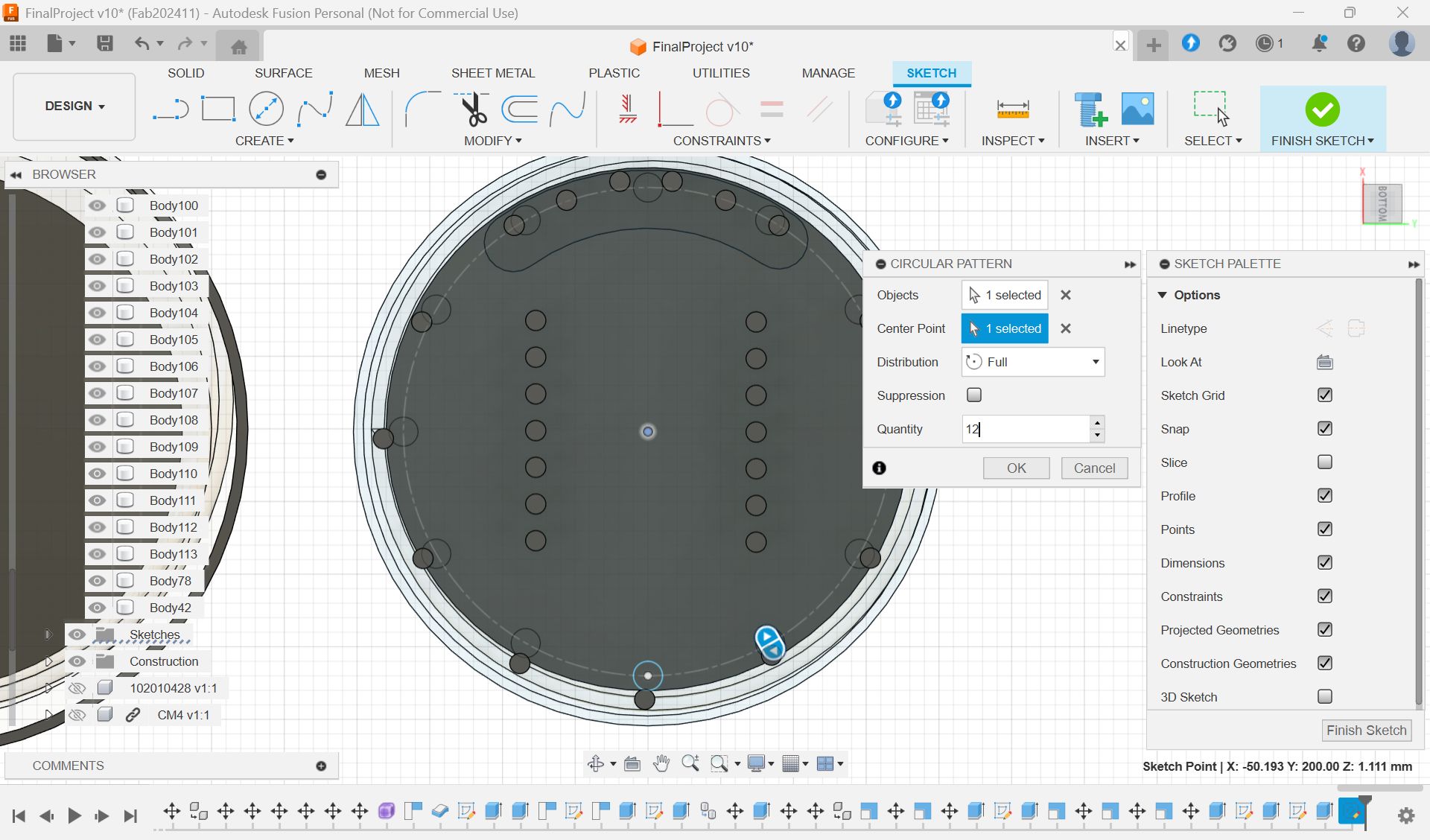Image resolution: width=1430 pixels, height=840 pixels.
Task: Increase Quantity with the up stepper arrow
Action: 1096,422
